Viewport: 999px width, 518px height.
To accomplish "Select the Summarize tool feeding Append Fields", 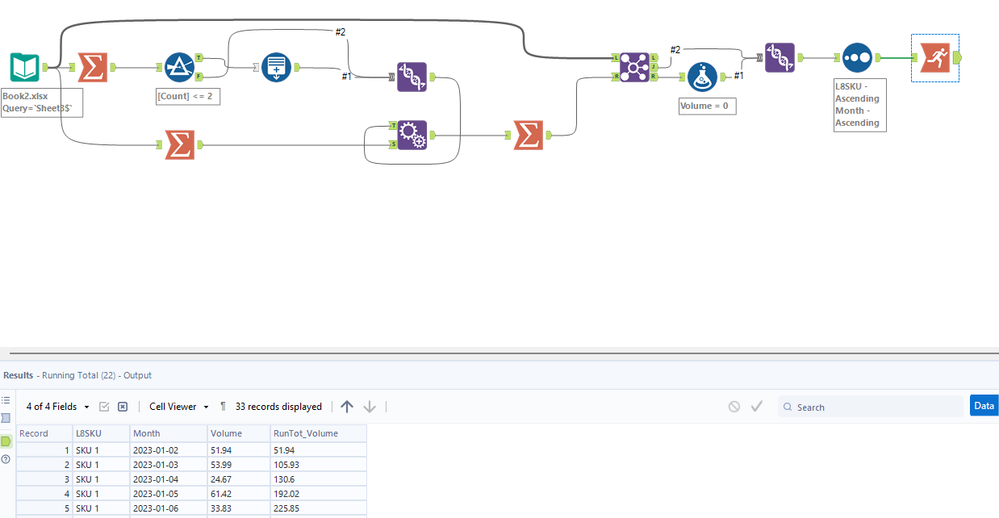I will [180, 145].
